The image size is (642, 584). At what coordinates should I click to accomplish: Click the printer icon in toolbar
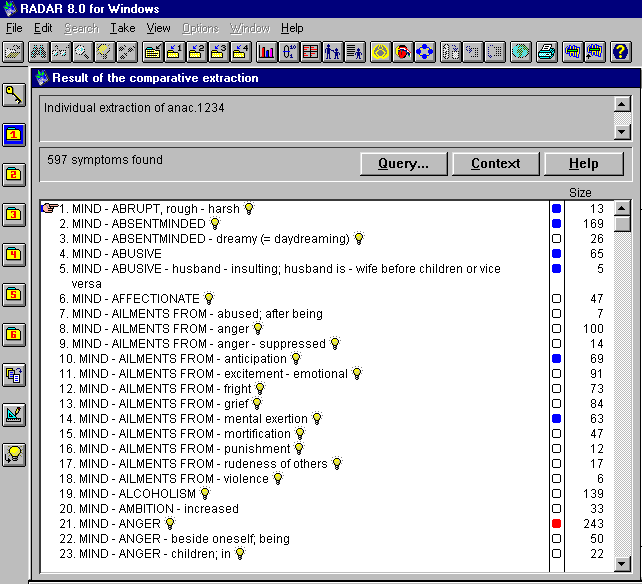coord(546,51)
